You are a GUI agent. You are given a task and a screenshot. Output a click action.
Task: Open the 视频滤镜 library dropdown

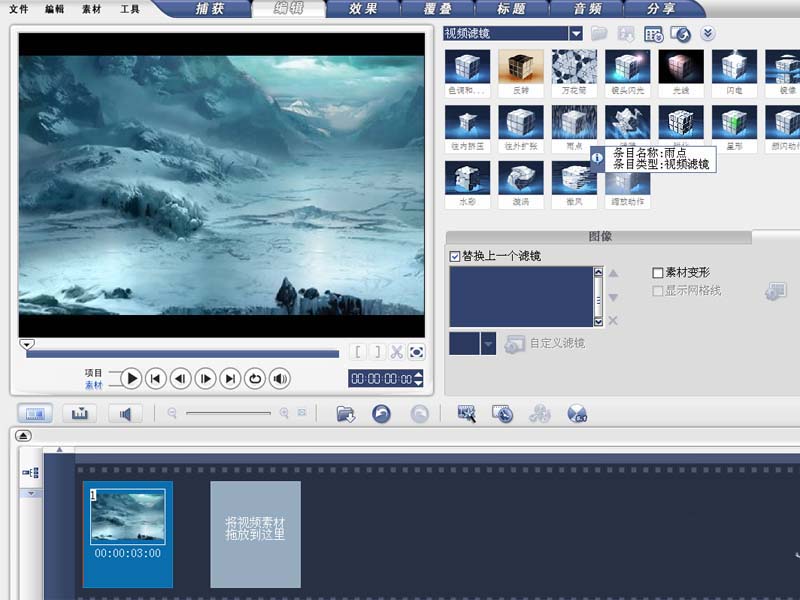tap(576, 33)
